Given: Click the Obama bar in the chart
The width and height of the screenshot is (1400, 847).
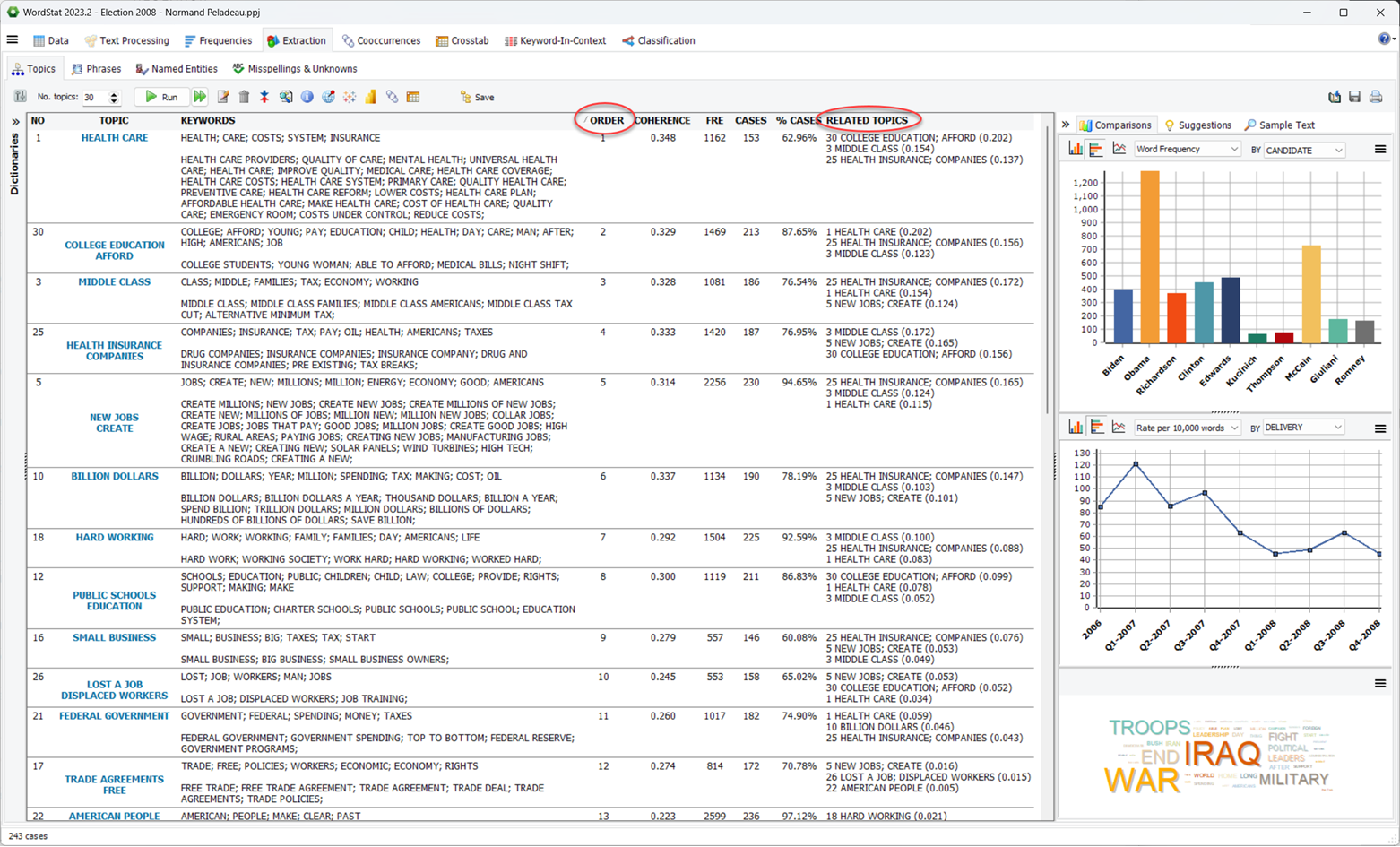Looking at the screenshot, I should pyautogui.click(x=1149, y=257).
